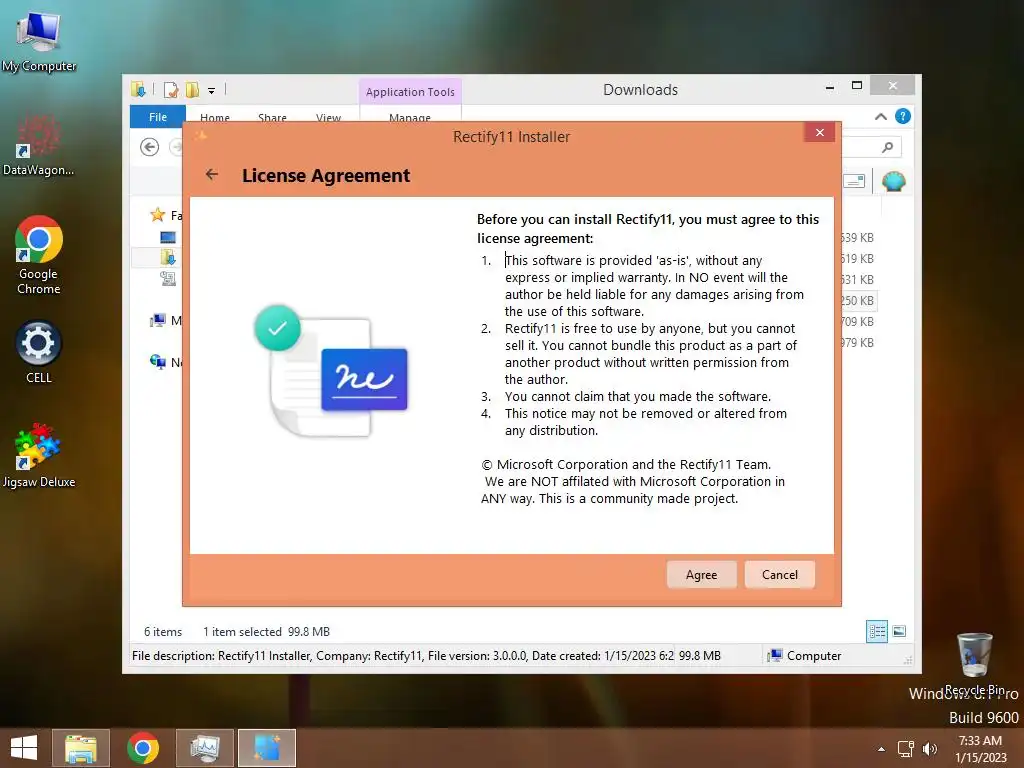Select the Downloads item in navigation pane
Viewport: 1024px width, 768px height.
(x=168, y=257)
